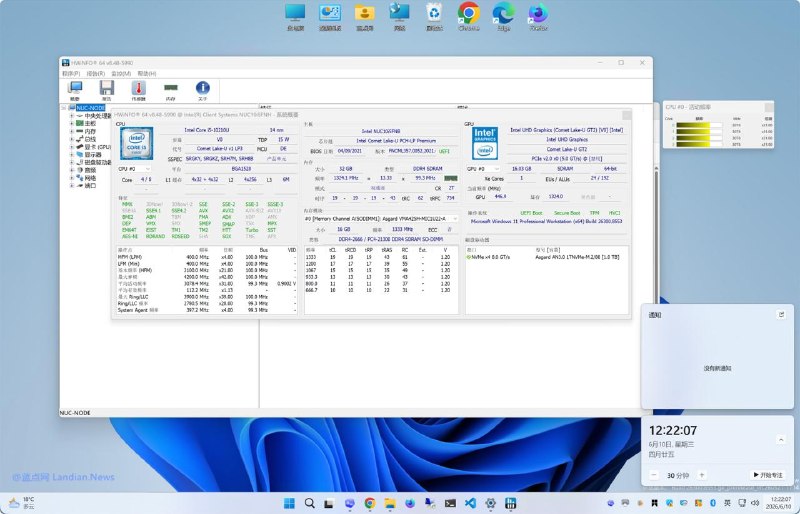This screenshot has height=514, width=800.
Task: Open the Windows Start menu
Action: (x=289, y=503)
